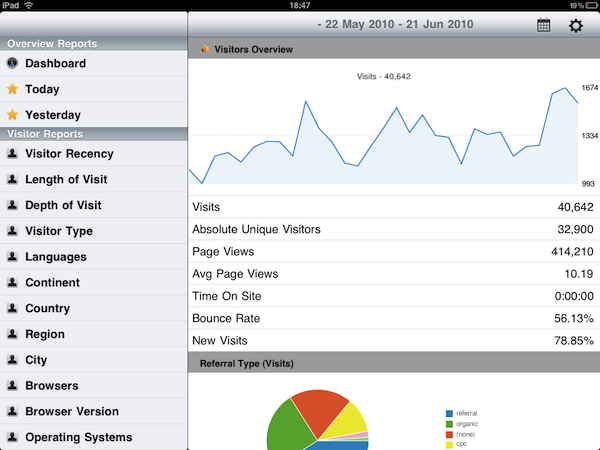
Task: Tap the Avg Page Views row
Action: coord(394,274)
